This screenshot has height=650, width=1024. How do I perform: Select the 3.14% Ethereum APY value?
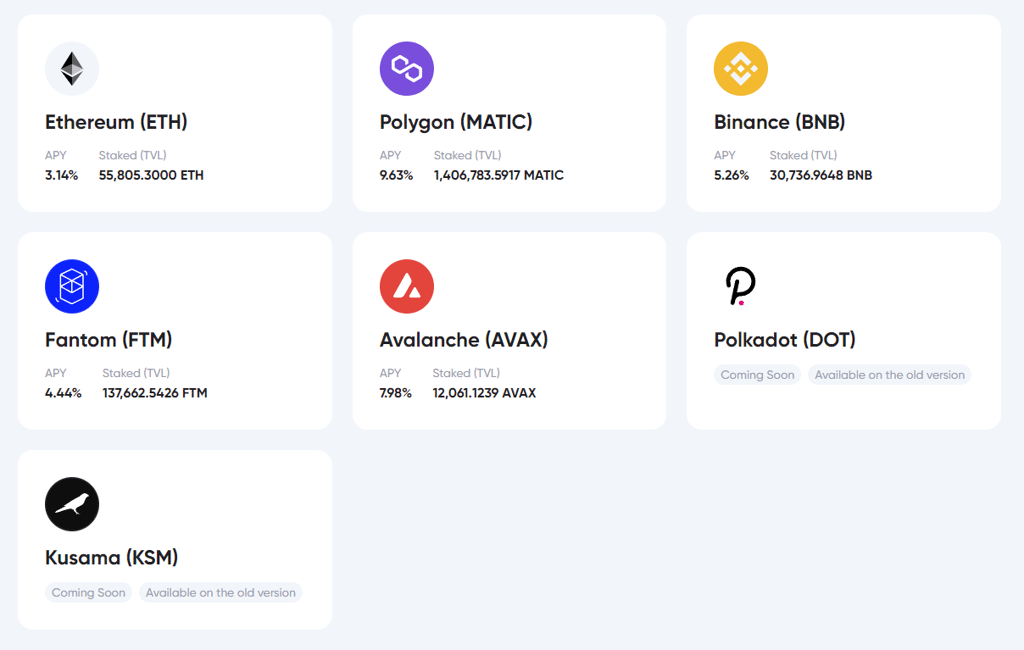61,175
